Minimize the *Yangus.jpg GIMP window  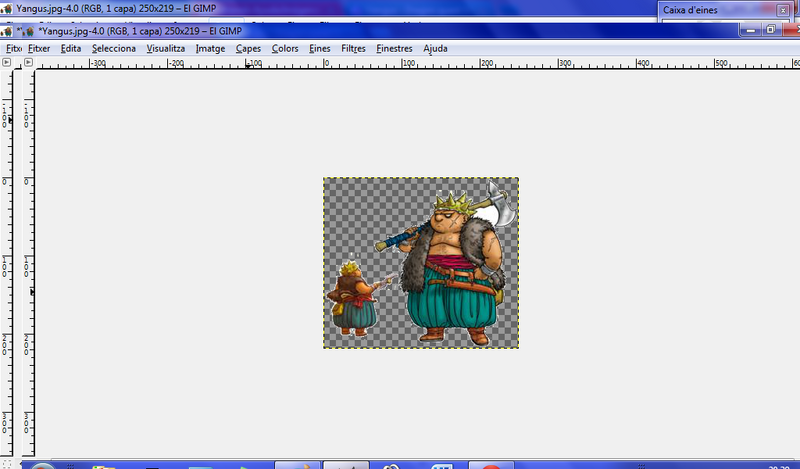pos(751,30)
